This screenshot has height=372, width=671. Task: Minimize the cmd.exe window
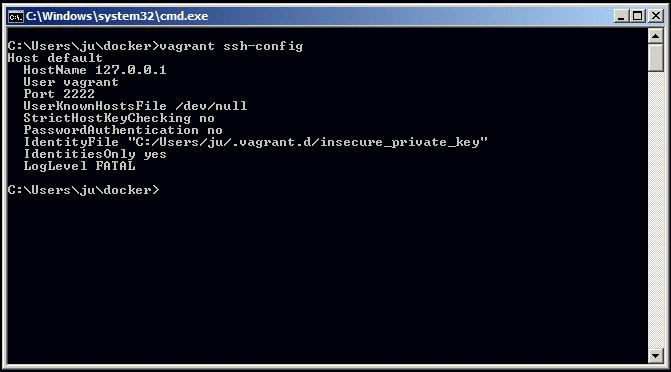pyautogui.click(x=621, y=16)
